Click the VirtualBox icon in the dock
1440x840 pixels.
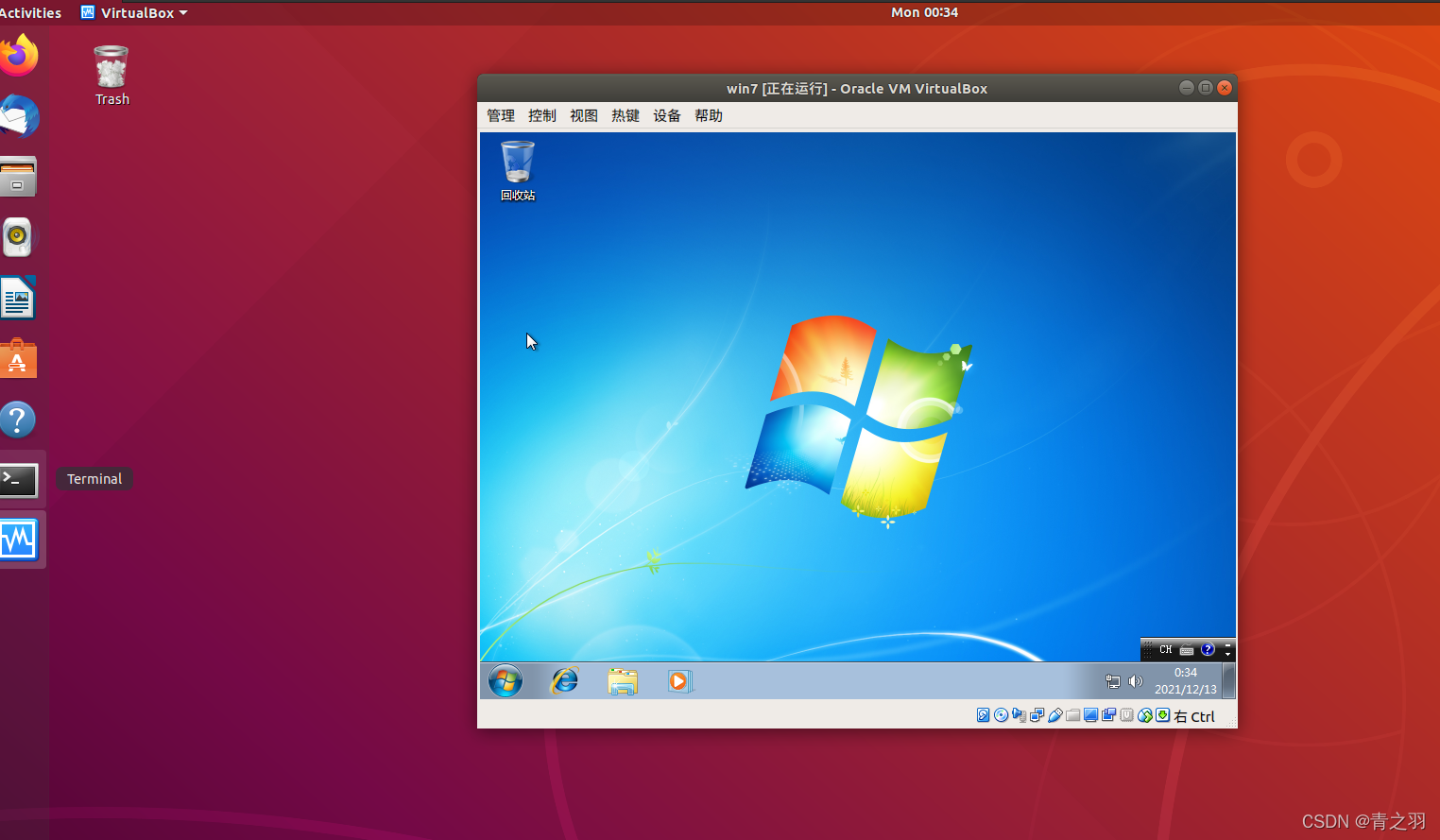coord(19,540)
